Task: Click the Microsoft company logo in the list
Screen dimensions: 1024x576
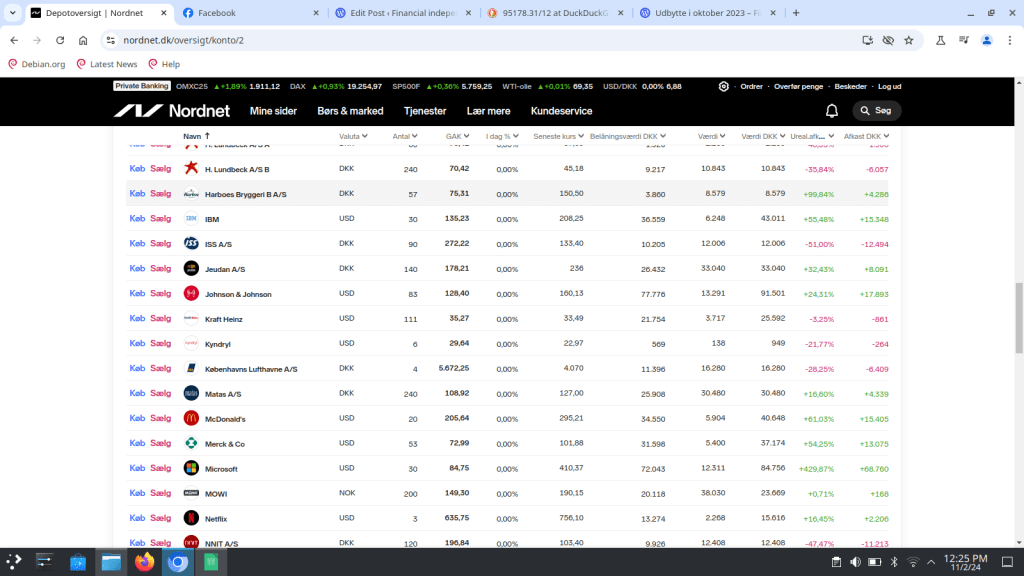Action: click(x=191, y=469)
